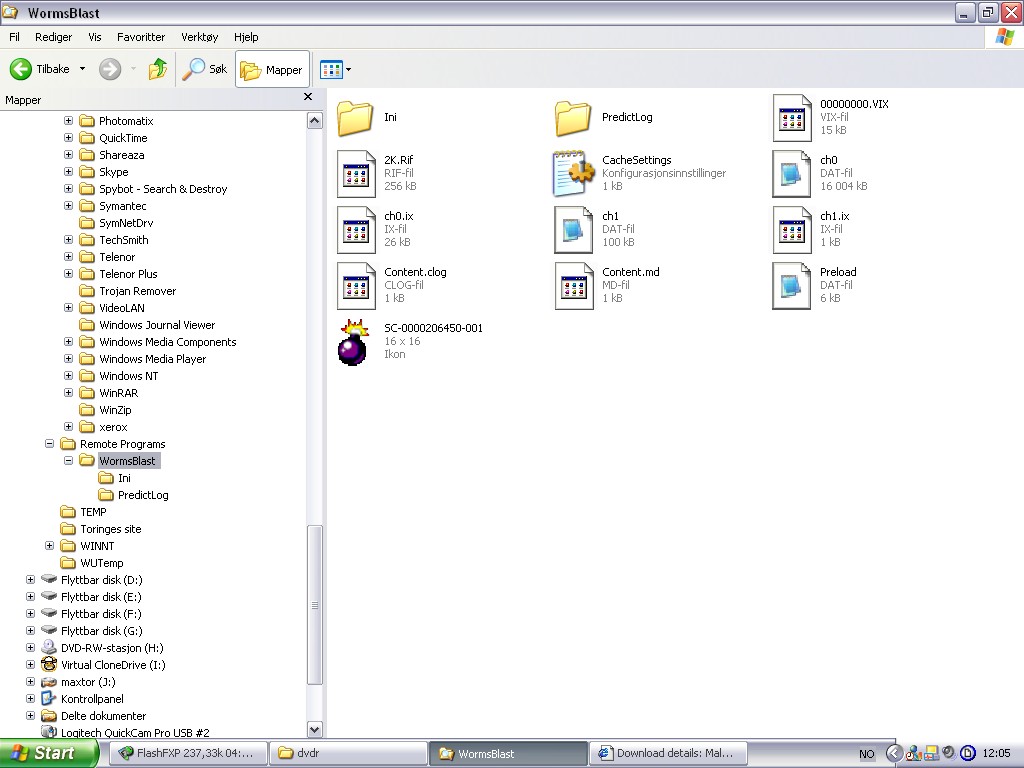Viewport: 1024px width, 768px height.
Task: Select the ch0 DAT file icon
Action: [792, 174]
